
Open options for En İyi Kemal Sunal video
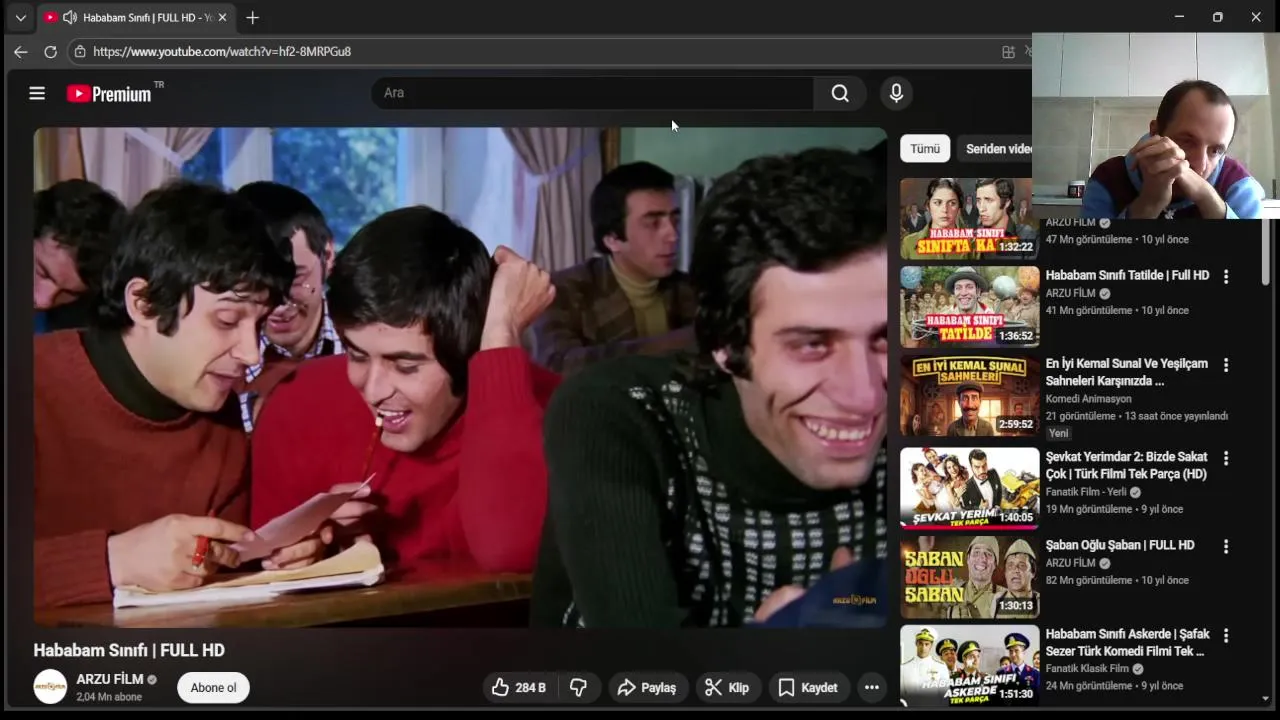1225,365
